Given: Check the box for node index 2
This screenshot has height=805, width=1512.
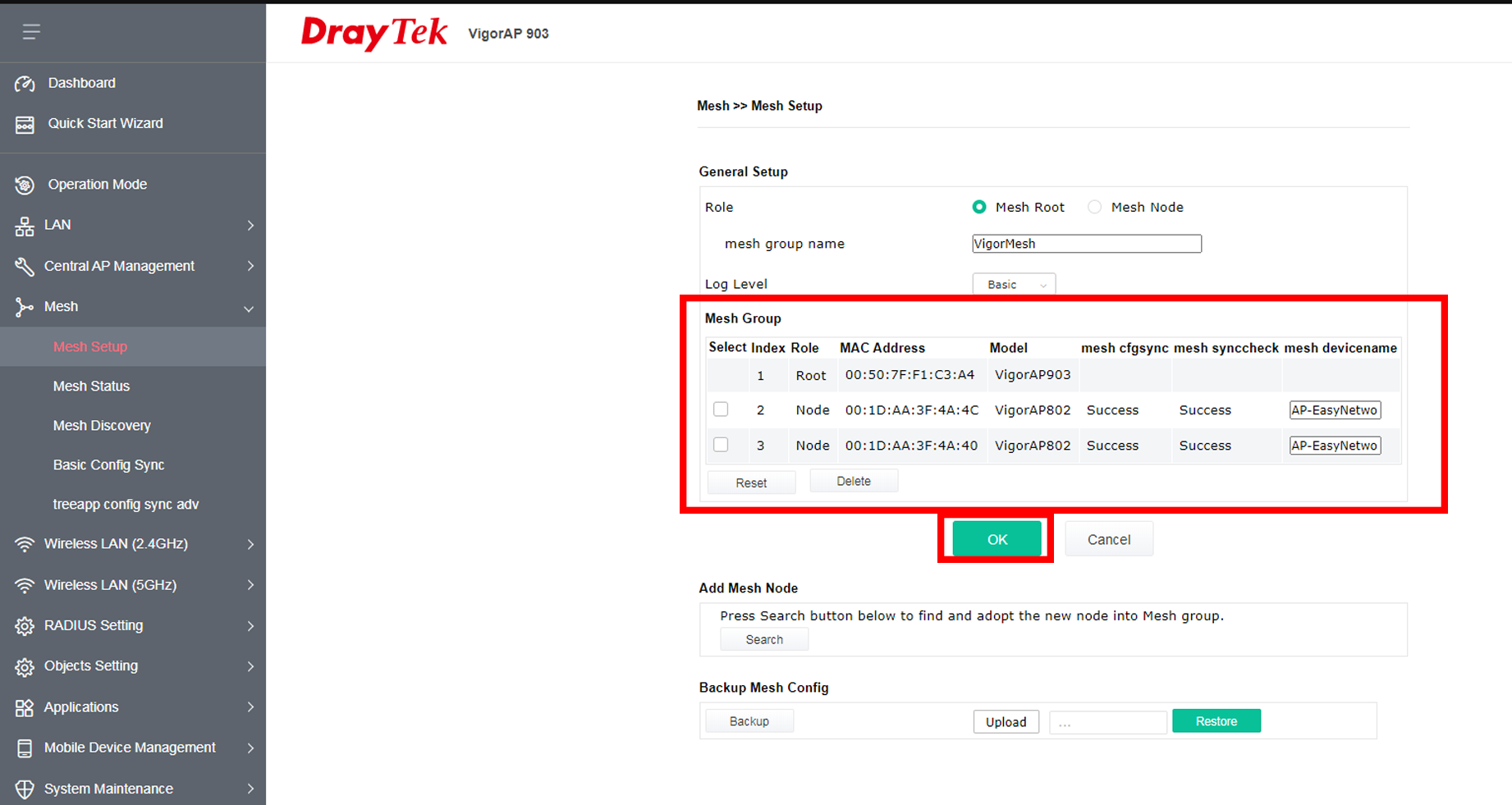Looking at the screenshot, I should pyautogui.click(x=721, y=409).
